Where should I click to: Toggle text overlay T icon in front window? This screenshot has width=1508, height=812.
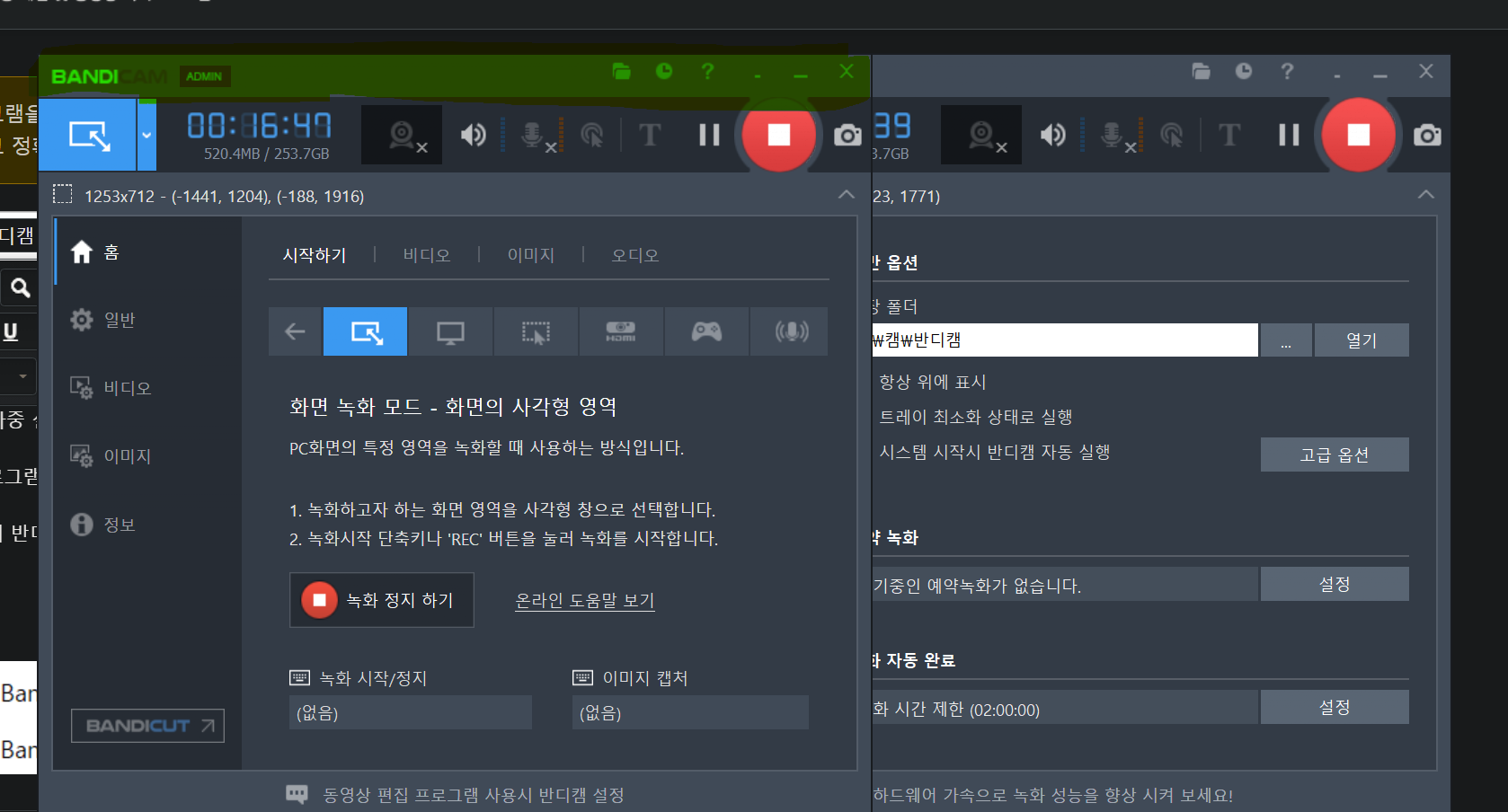click(650, 135)
